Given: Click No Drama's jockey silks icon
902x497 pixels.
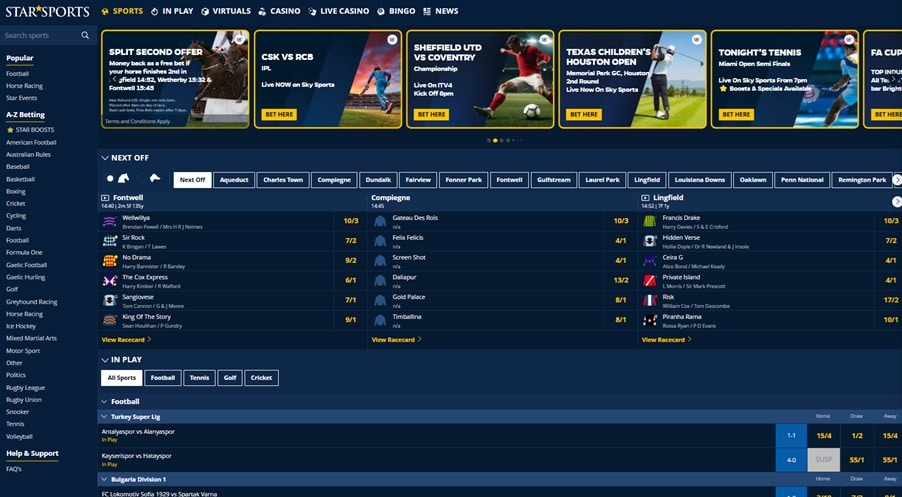Looking at the screenshot, I should [x=110, y=261].
